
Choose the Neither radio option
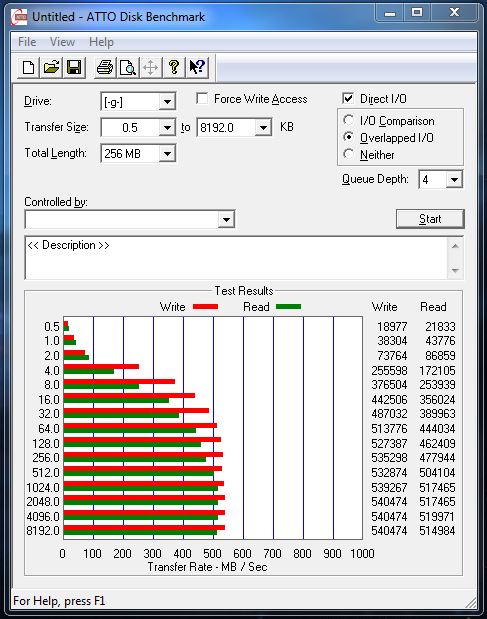(348, 154)
